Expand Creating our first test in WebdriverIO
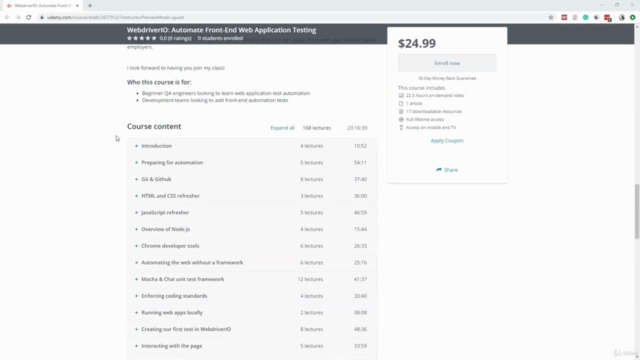The width and height of the screenshot is (640, 360). (x=252, y=329)
